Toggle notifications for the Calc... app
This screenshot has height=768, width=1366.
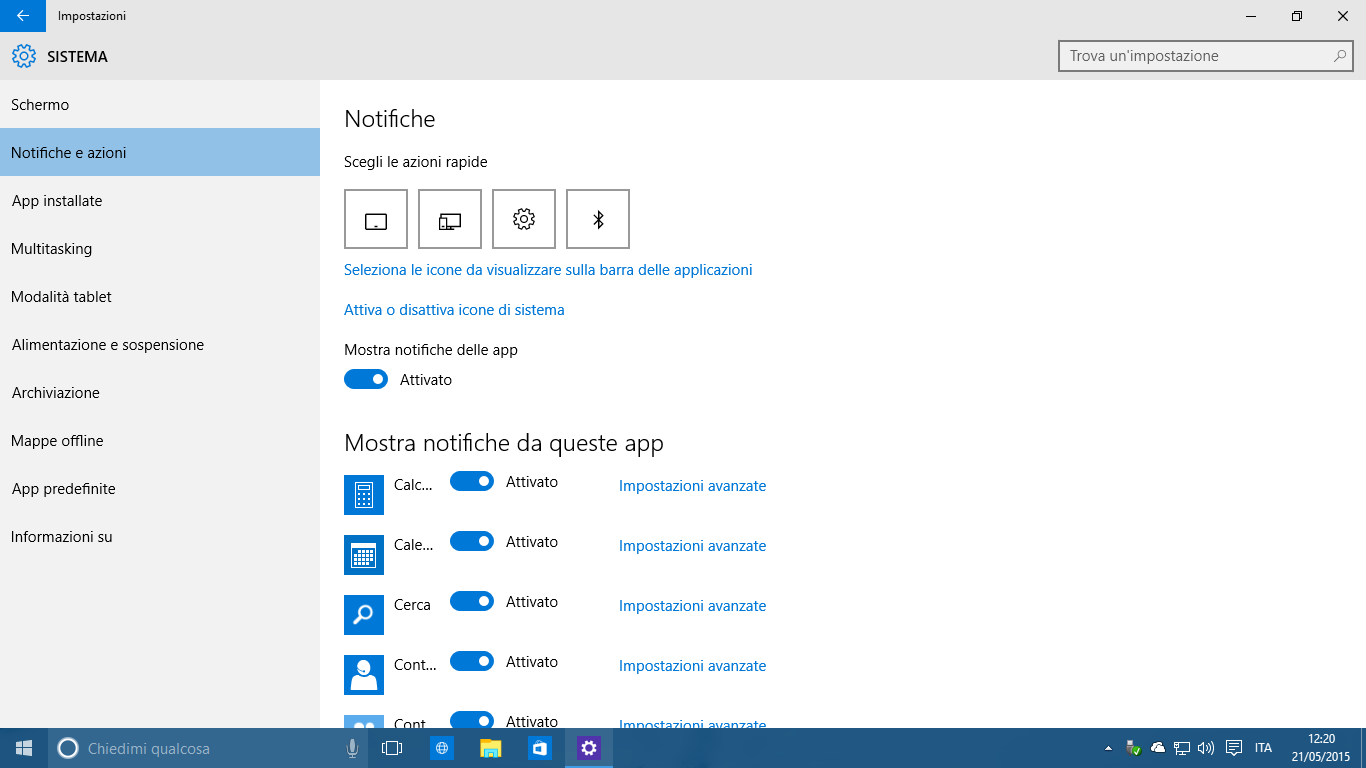[x=472, y=482]
